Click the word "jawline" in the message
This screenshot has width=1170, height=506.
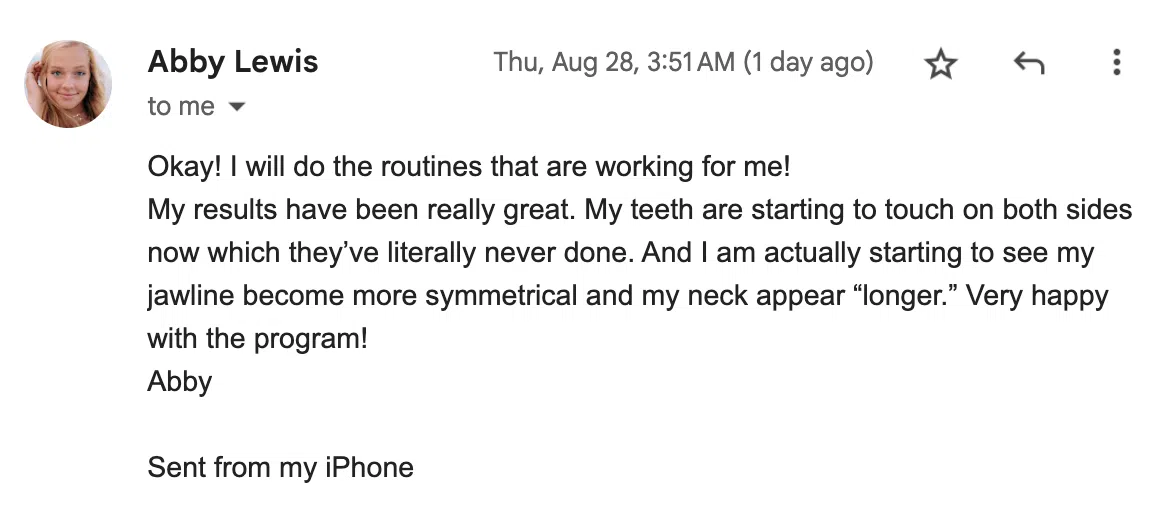pyautogui.click(x=191, y=296)
